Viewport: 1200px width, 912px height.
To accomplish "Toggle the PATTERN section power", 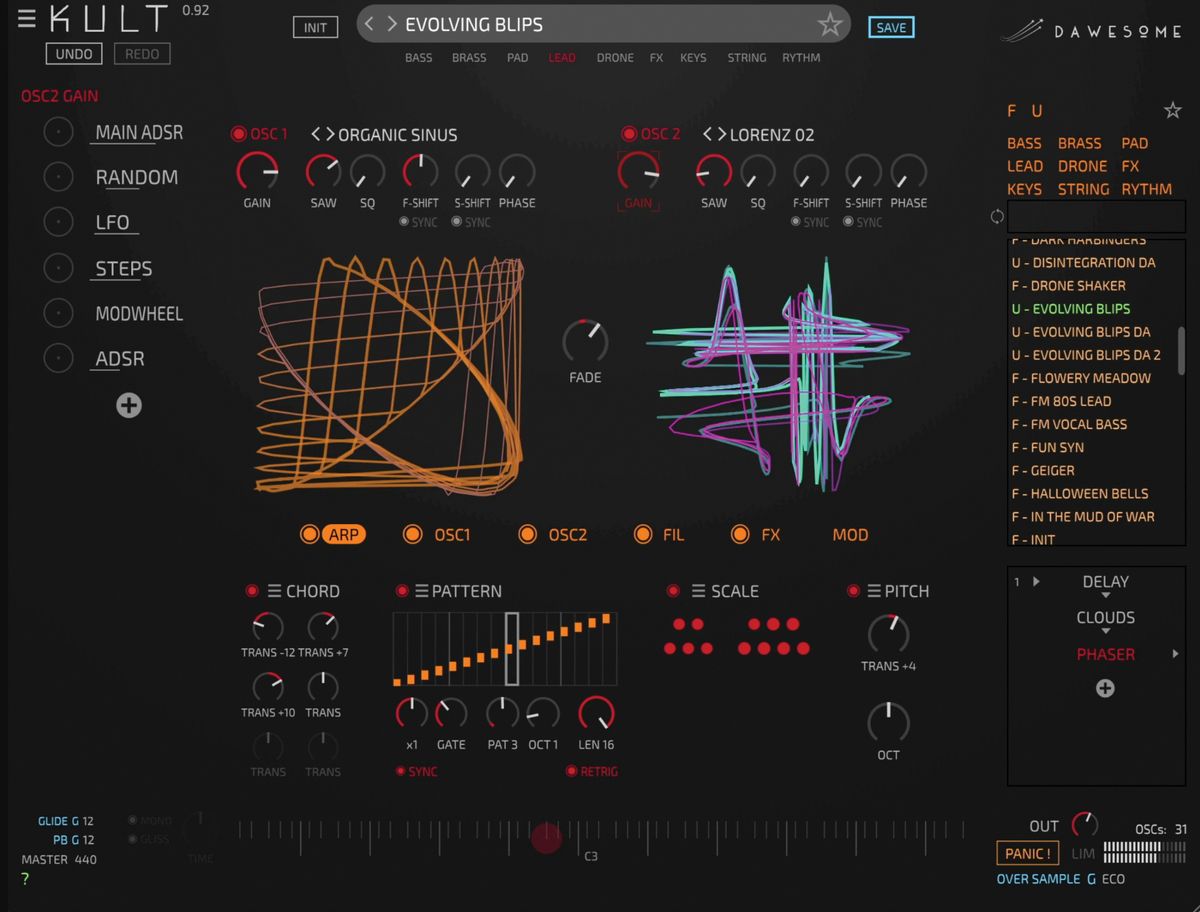I will click(402, 591).
